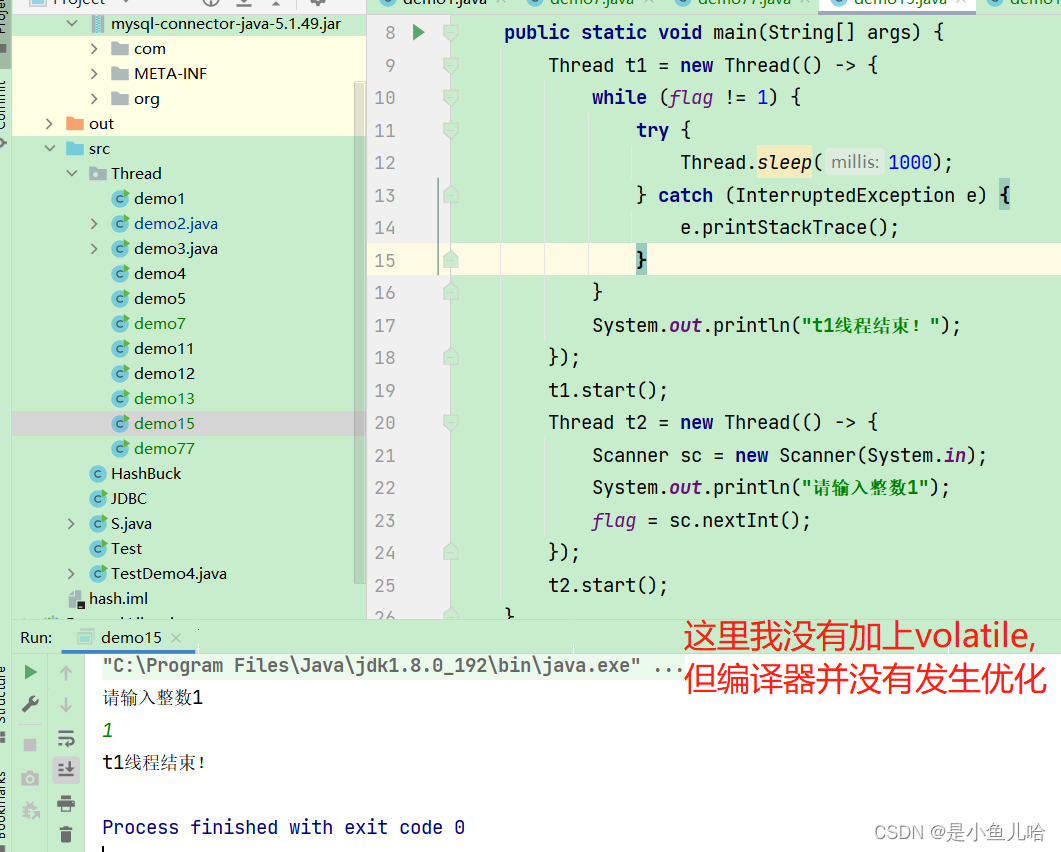This screenshot has height=852, width=1061.
Task: Click the java.exe command line in console
Action: click(392, 666)
